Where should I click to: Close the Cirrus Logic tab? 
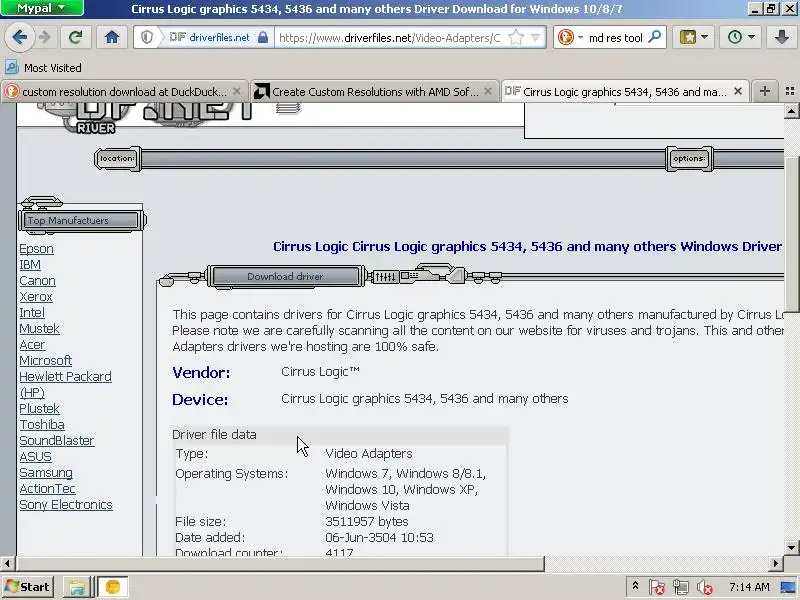[x=738, y=91]
